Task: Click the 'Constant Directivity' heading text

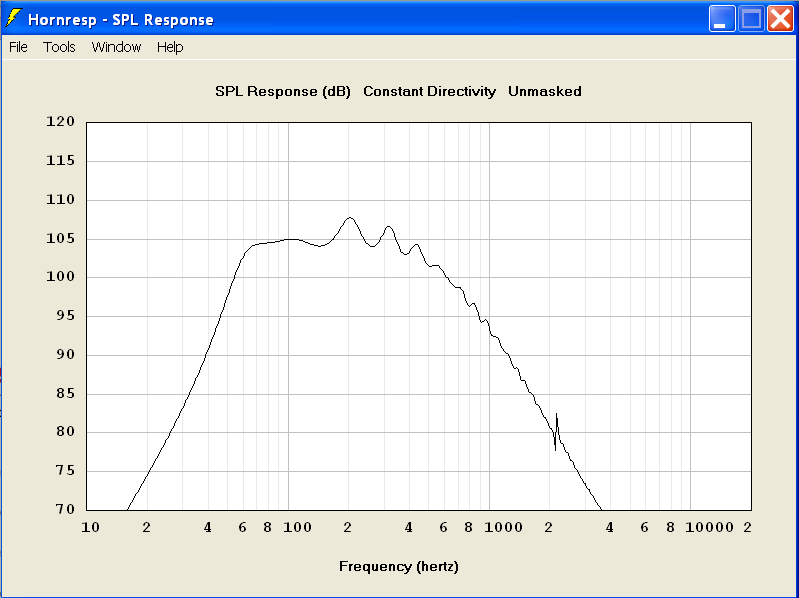Action: tap(430, 92)
